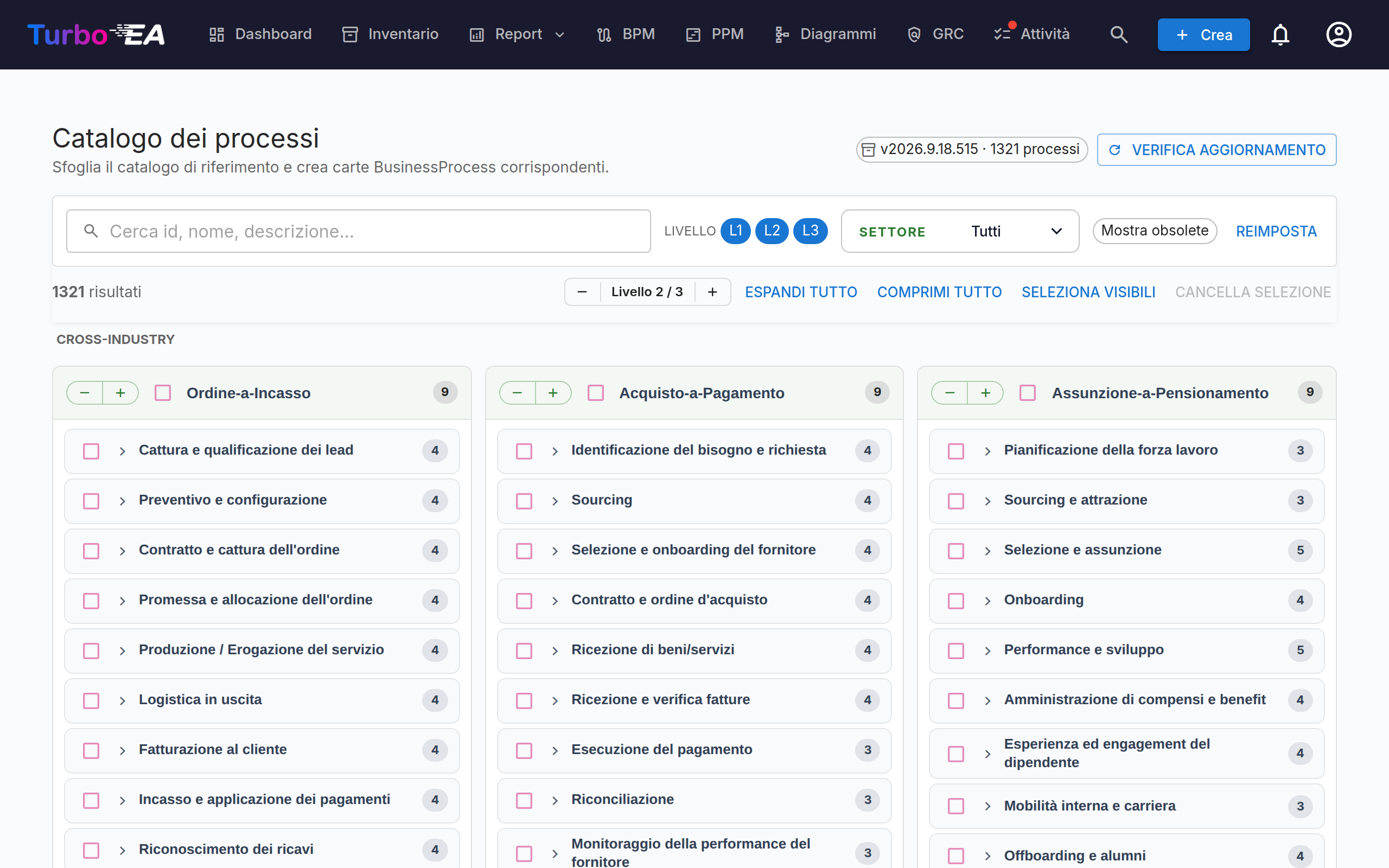Click the plus icon in Acquisto-a-Pagamento header
Image resolution: width=1389 pixels, height=868 pixels.
point(553,393)
